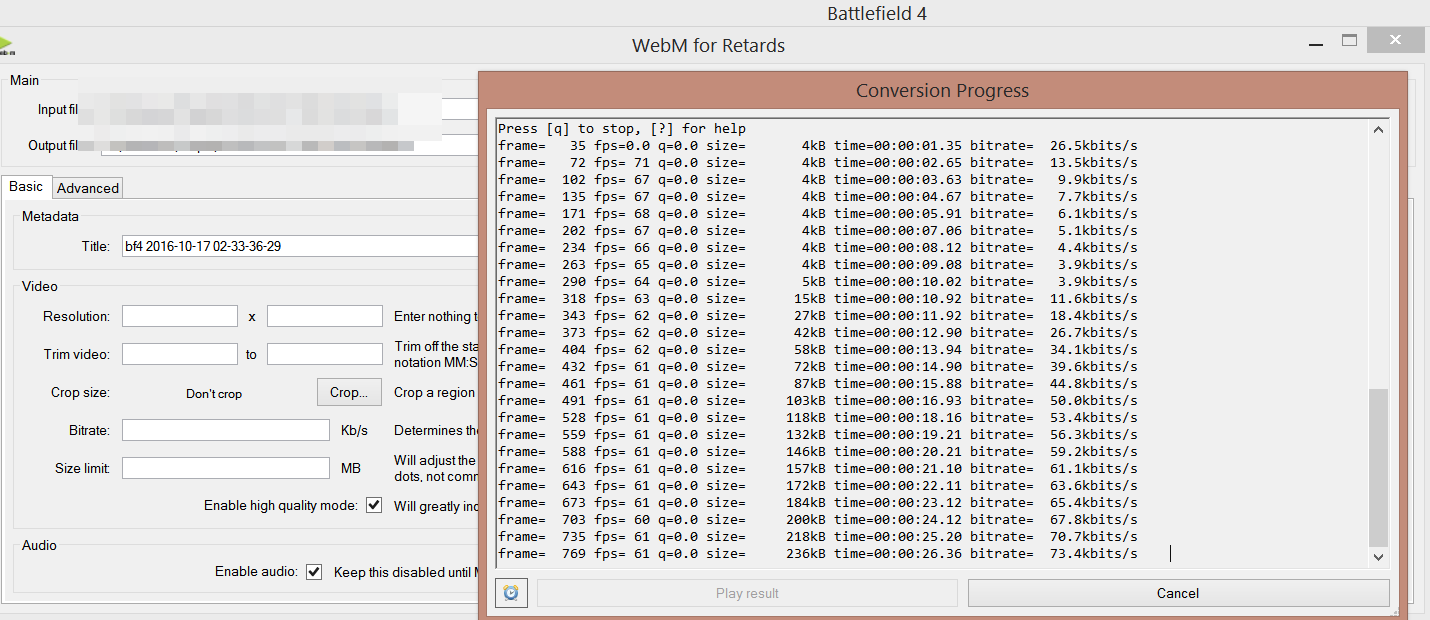Click log line for frame 35
The width and height of the screenshot is (1430, 620).
point(818,145)
